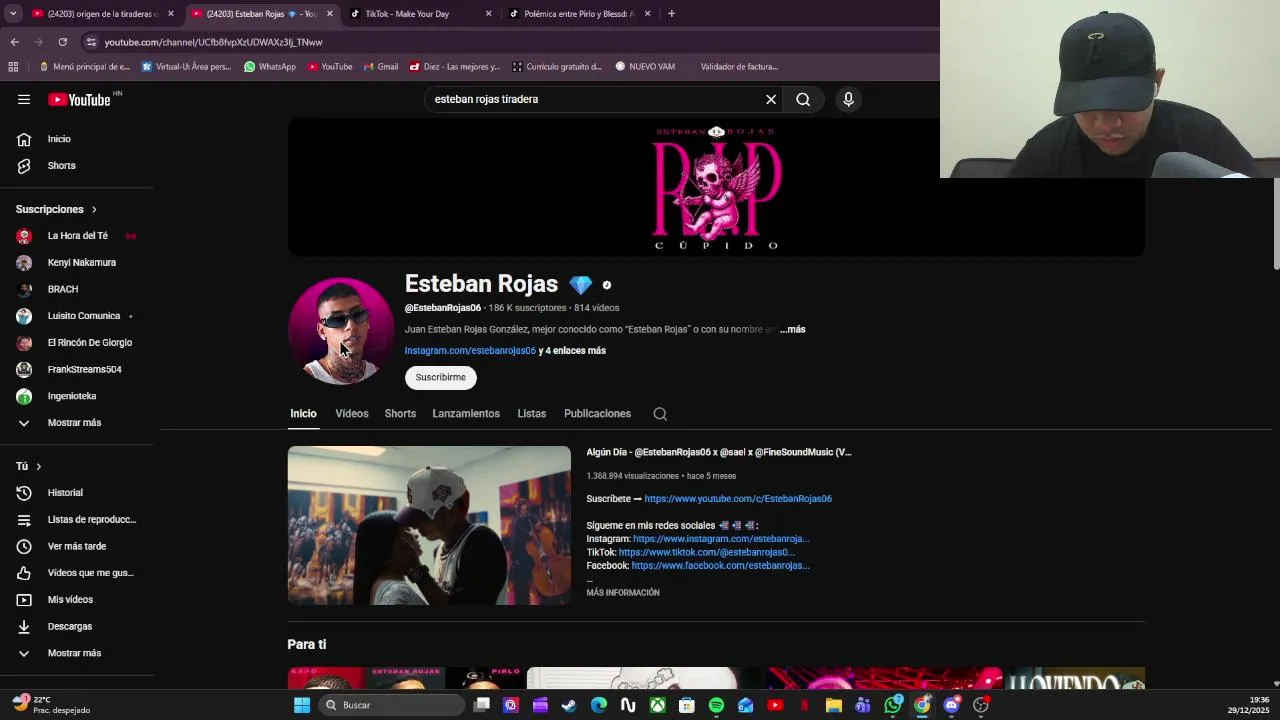Open La Hora del Té subscription
Screen dimensions: 1280x720
(77, 236)
